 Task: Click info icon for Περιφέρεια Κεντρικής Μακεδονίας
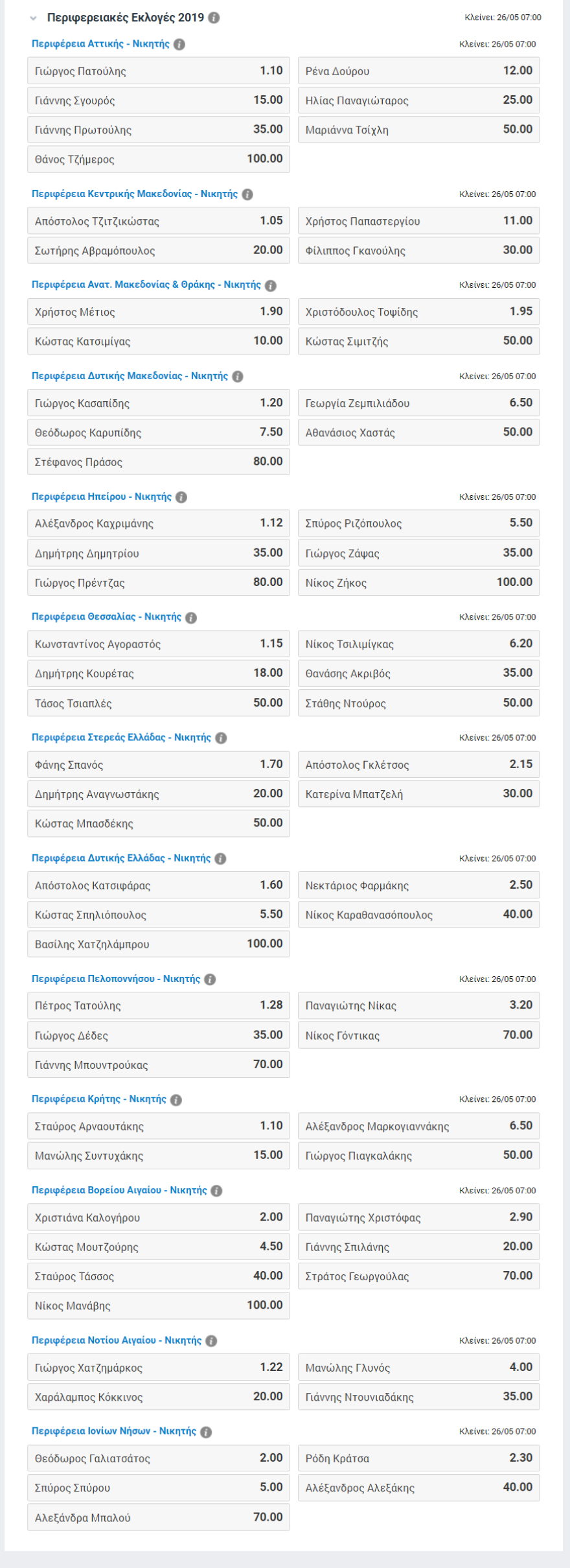click(247, 194)
